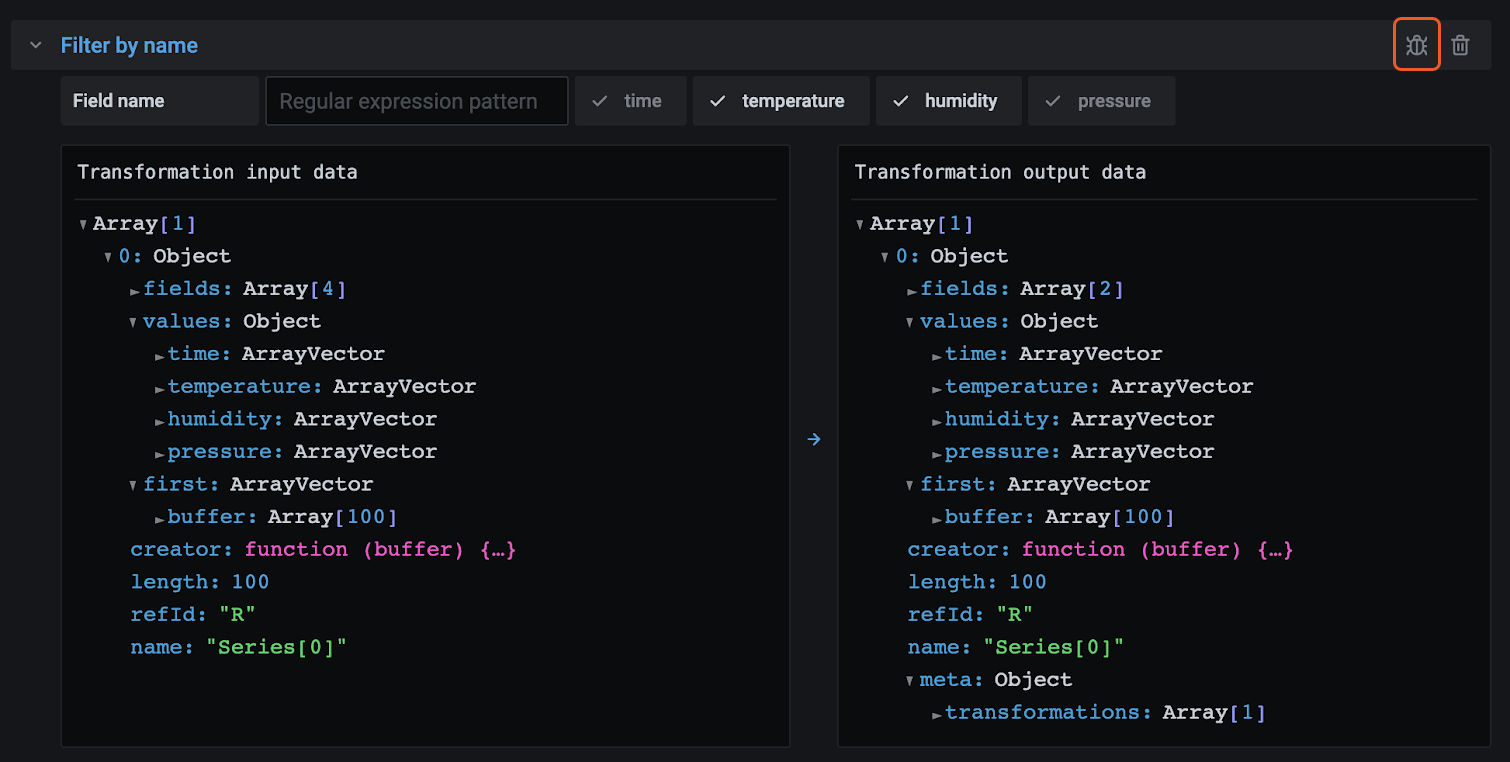
Task: Expand pressure ArrayVector in output data
Action: 937,451
